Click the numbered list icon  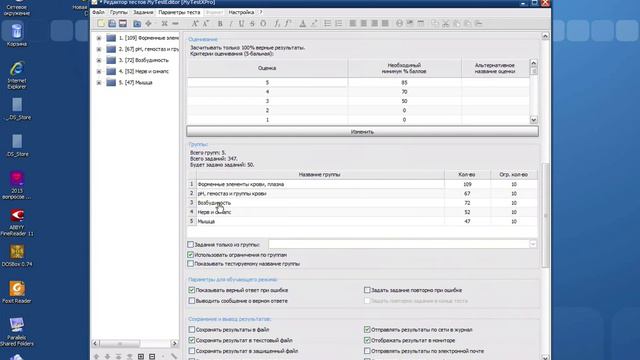click(338, 24)
